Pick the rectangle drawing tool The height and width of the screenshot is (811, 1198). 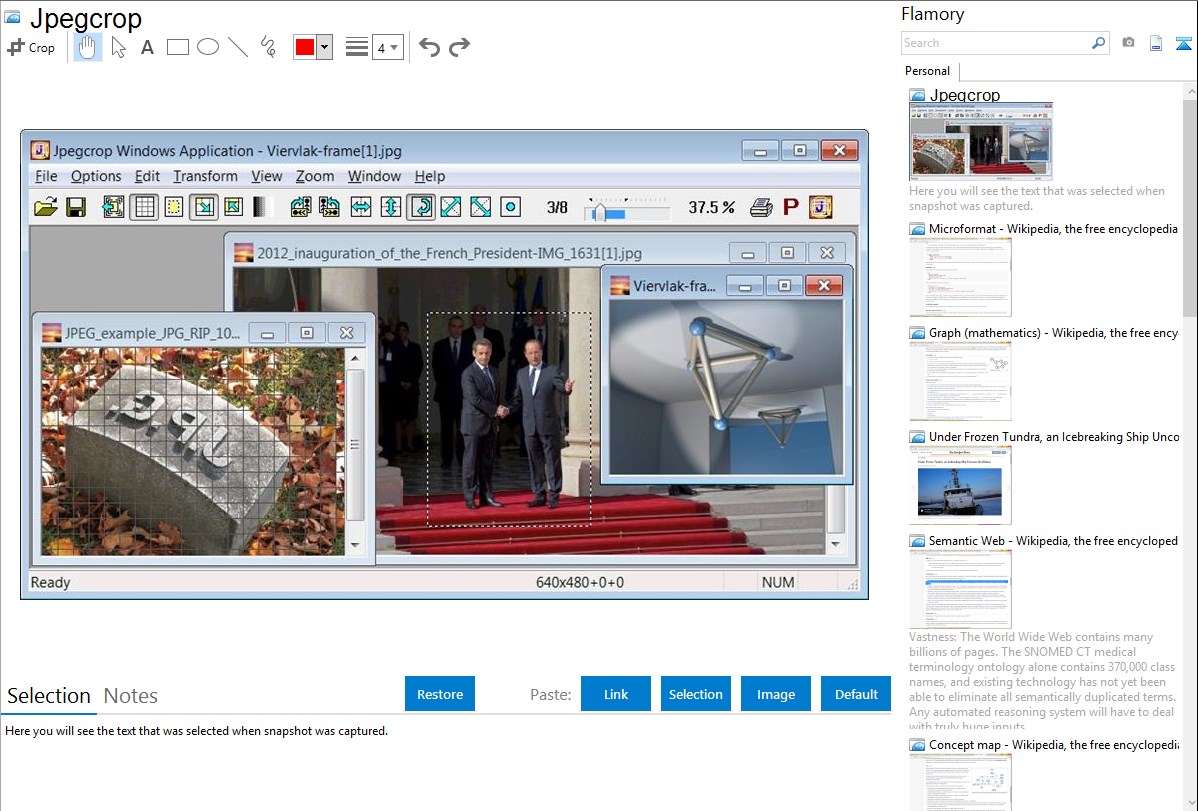click(177, 47)
